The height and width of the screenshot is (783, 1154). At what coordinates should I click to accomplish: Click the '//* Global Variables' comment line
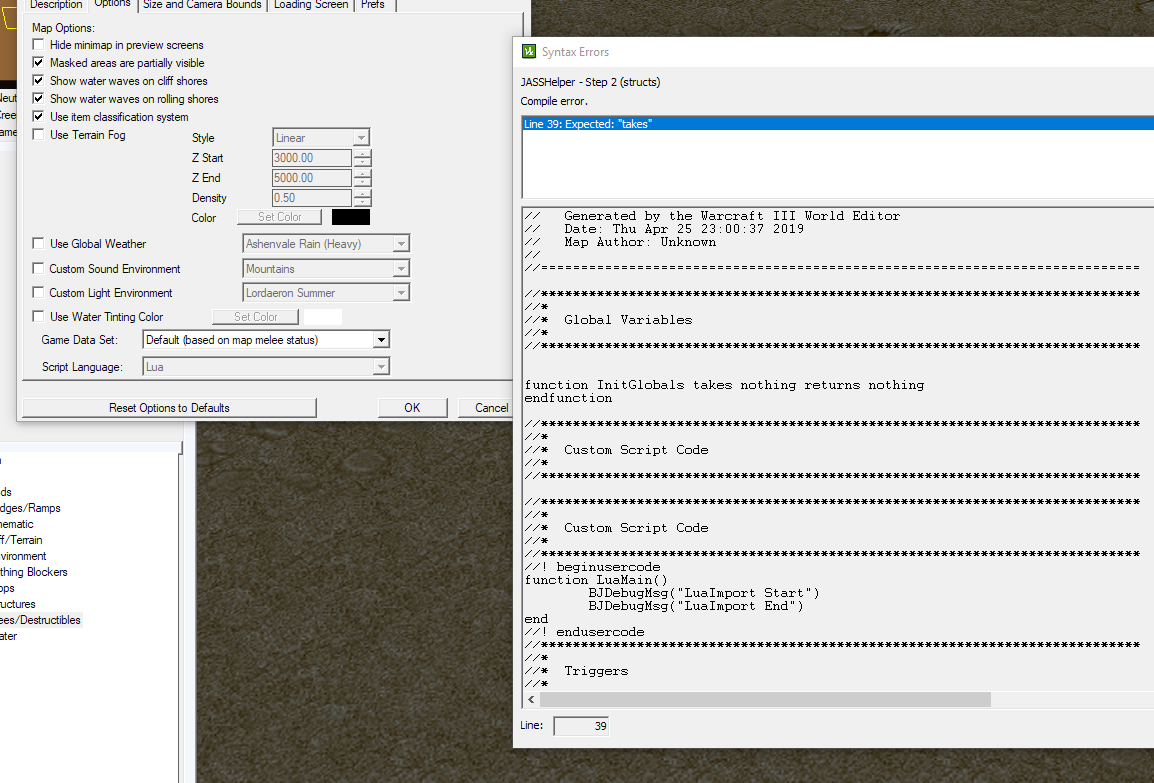coord(609,320)
